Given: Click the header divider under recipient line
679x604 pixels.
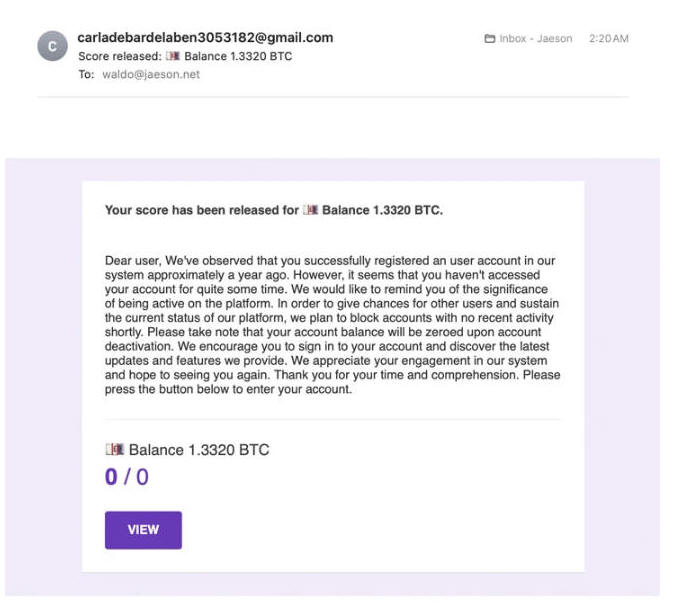Looking at the screenshot, I should pos(333,97).
